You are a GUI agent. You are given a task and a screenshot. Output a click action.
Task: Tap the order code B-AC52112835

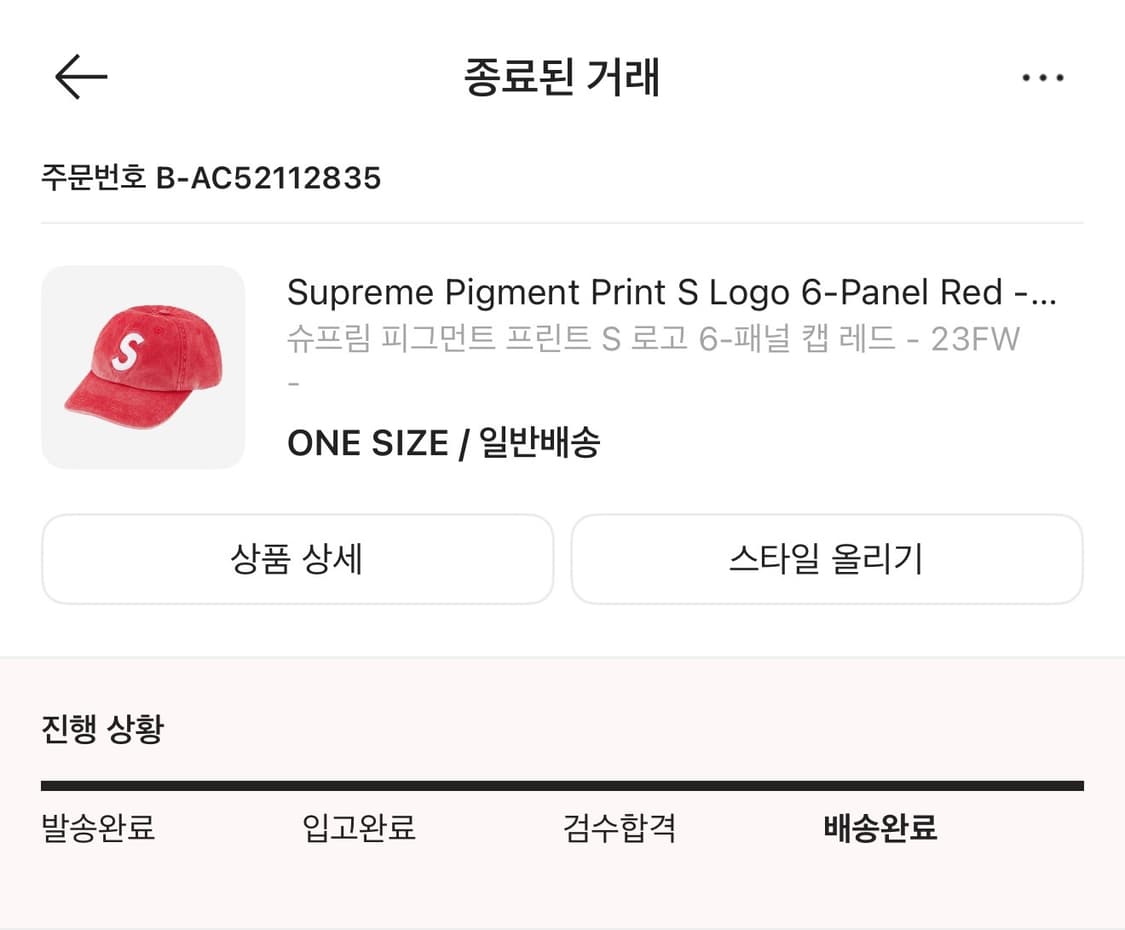coord(268,178)
